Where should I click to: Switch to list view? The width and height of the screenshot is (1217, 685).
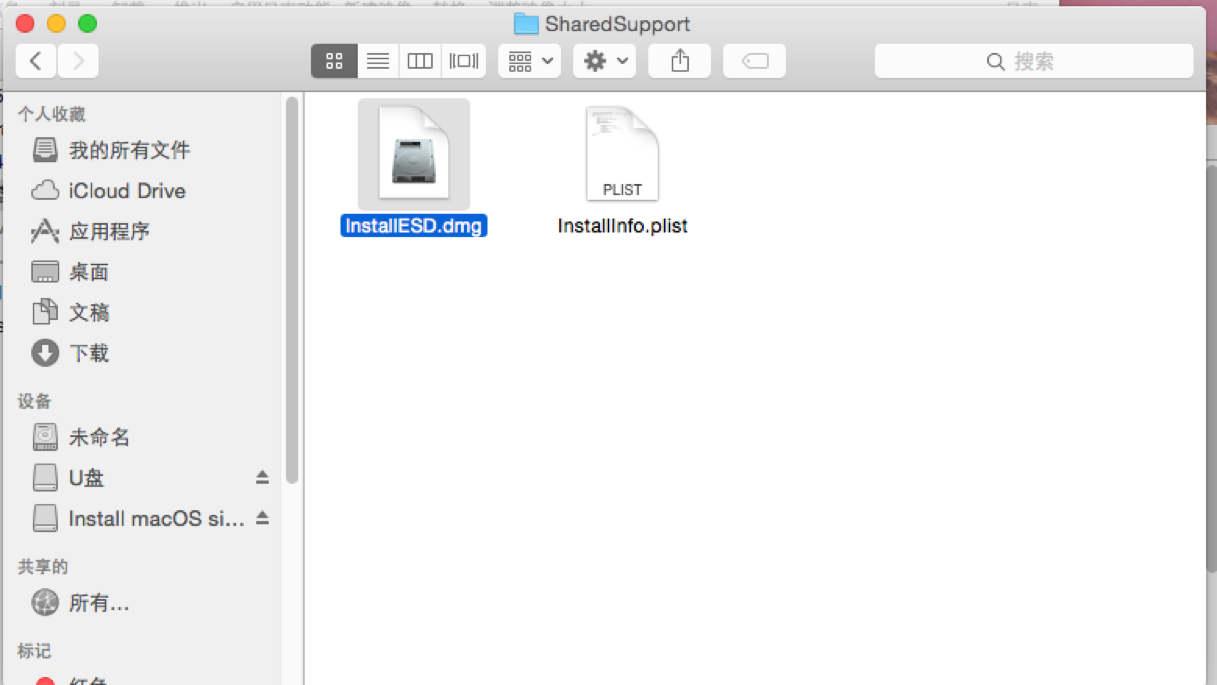tap(377, 61)
